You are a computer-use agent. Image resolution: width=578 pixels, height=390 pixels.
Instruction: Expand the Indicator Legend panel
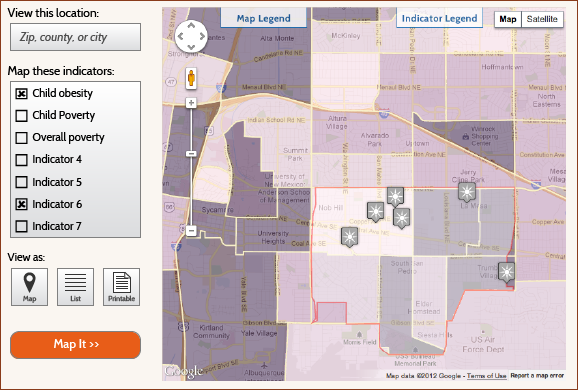439,18
